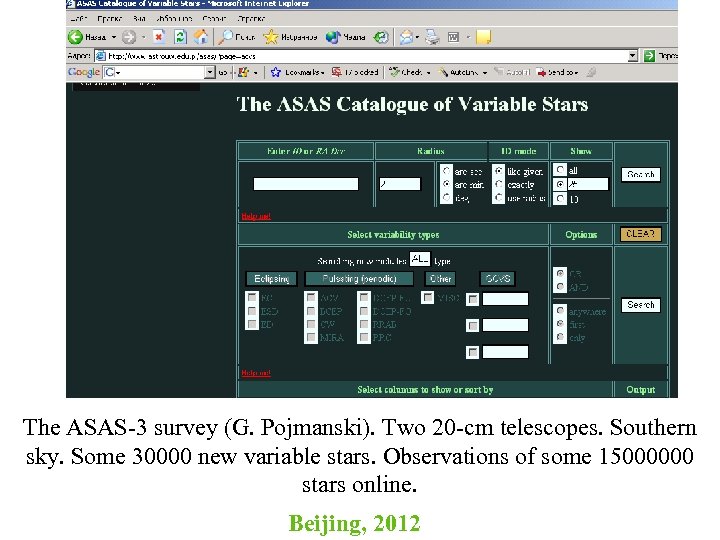This screenshot has height=540, width=720.
Task: Tick the MISC checkbox under Other
Action: pyautogui.click(x=428, y=298)
